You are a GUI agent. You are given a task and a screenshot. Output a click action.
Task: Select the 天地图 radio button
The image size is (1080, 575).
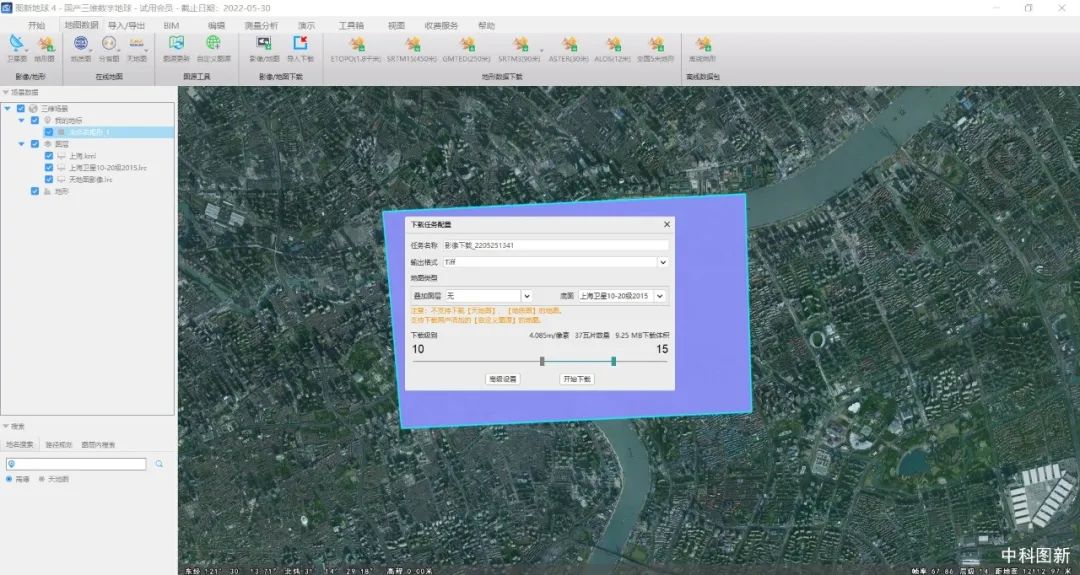(x=41, y=479)
